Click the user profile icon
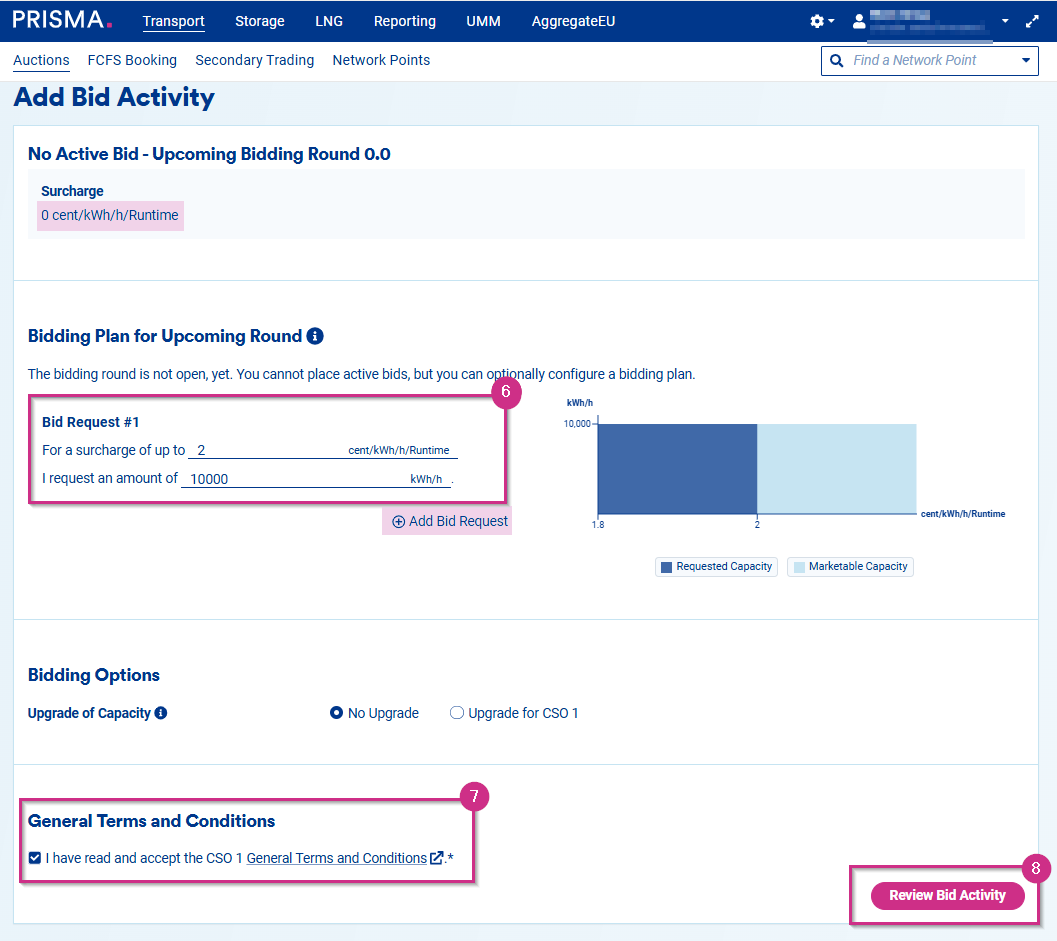Image resolution: width=1057 pixels, height=941 pixels. 858,21
